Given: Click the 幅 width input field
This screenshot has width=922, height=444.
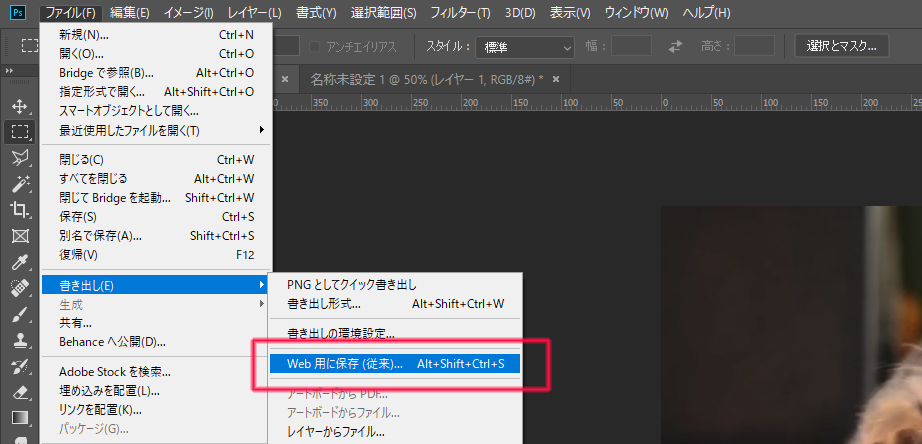Looking at the screenshot, I should click(x=631, y=46).
